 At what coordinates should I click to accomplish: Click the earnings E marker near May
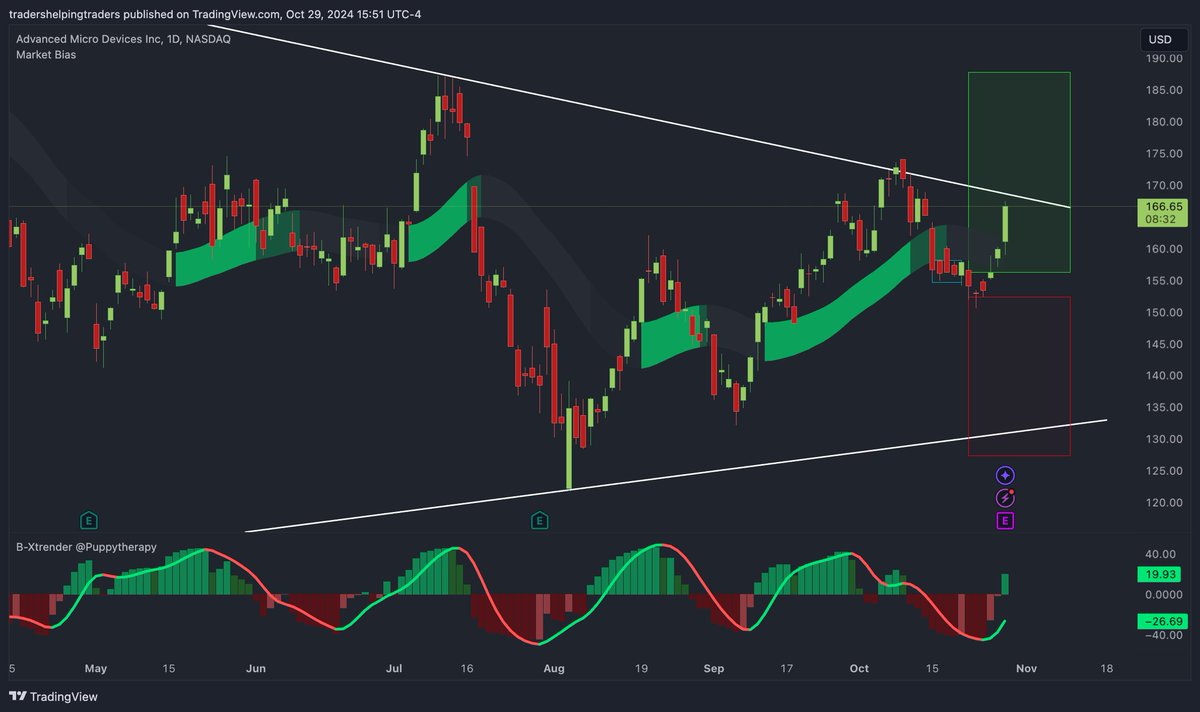click(89, 520)
